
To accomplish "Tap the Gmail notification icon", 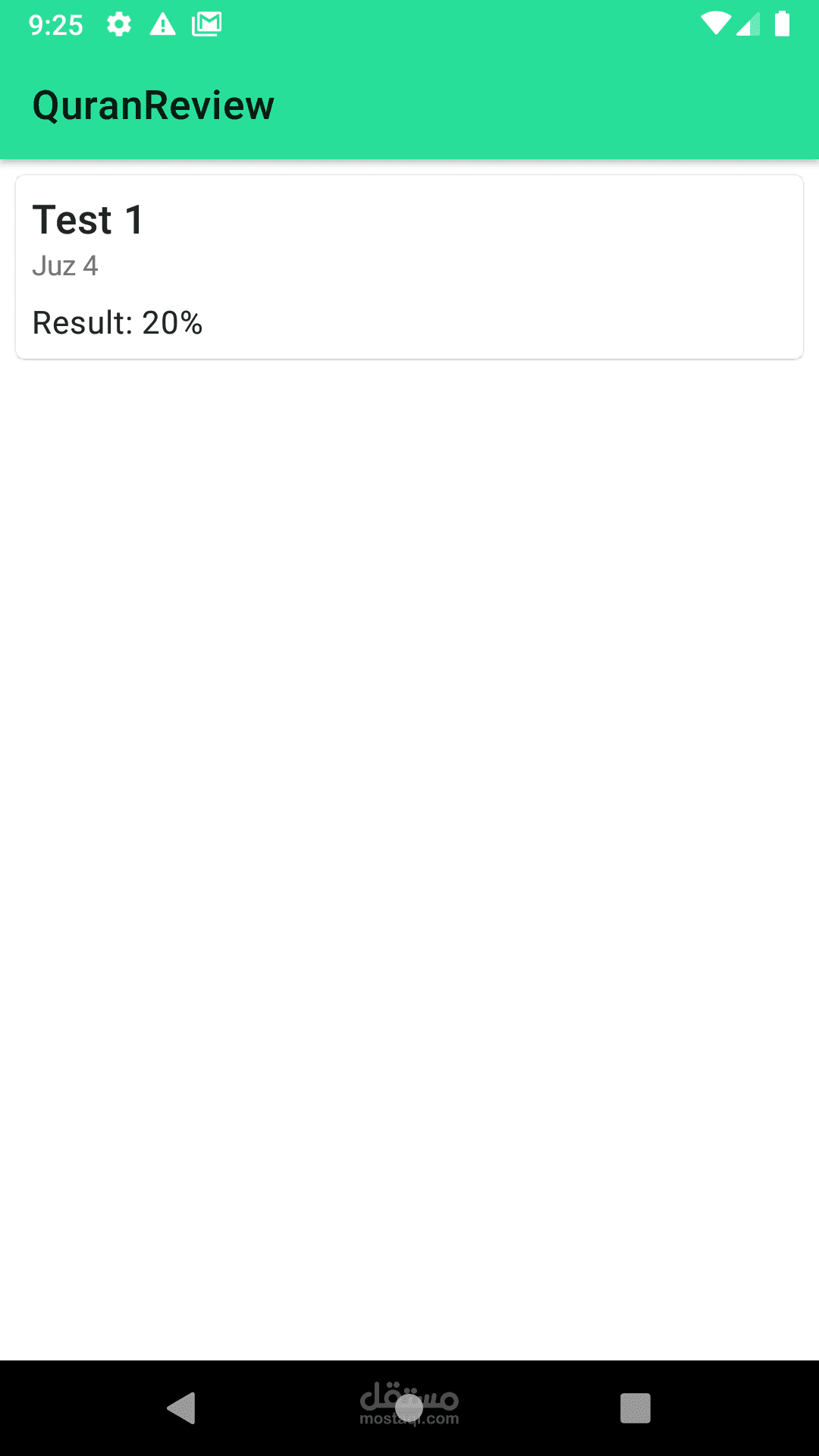I will coord(206,25).
